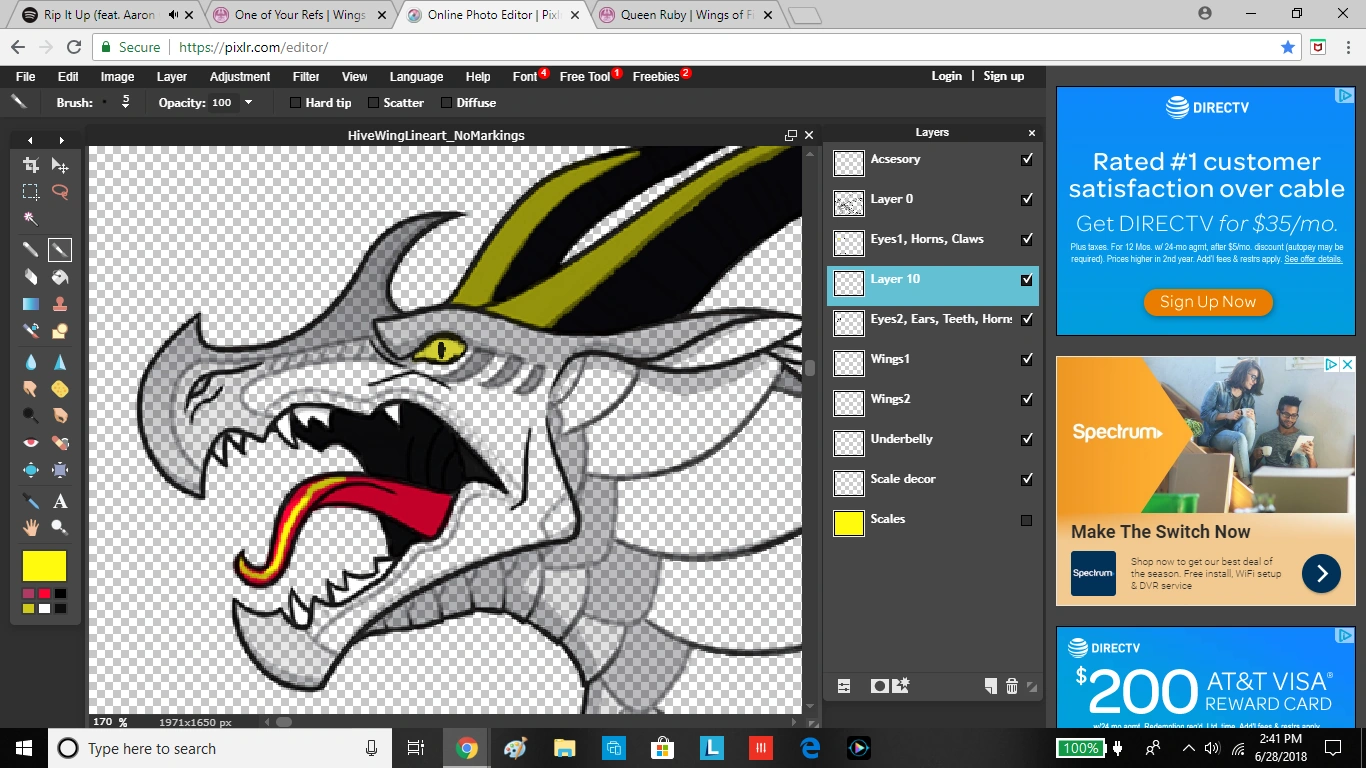Show the Scales layer

1026,520
